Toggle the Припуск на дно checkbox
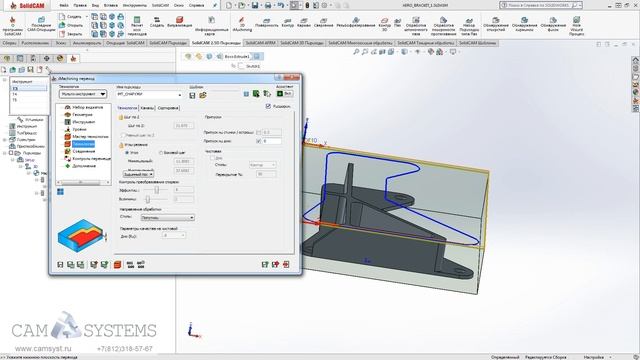This screenshot has width=640, height=360. (258, 141)
